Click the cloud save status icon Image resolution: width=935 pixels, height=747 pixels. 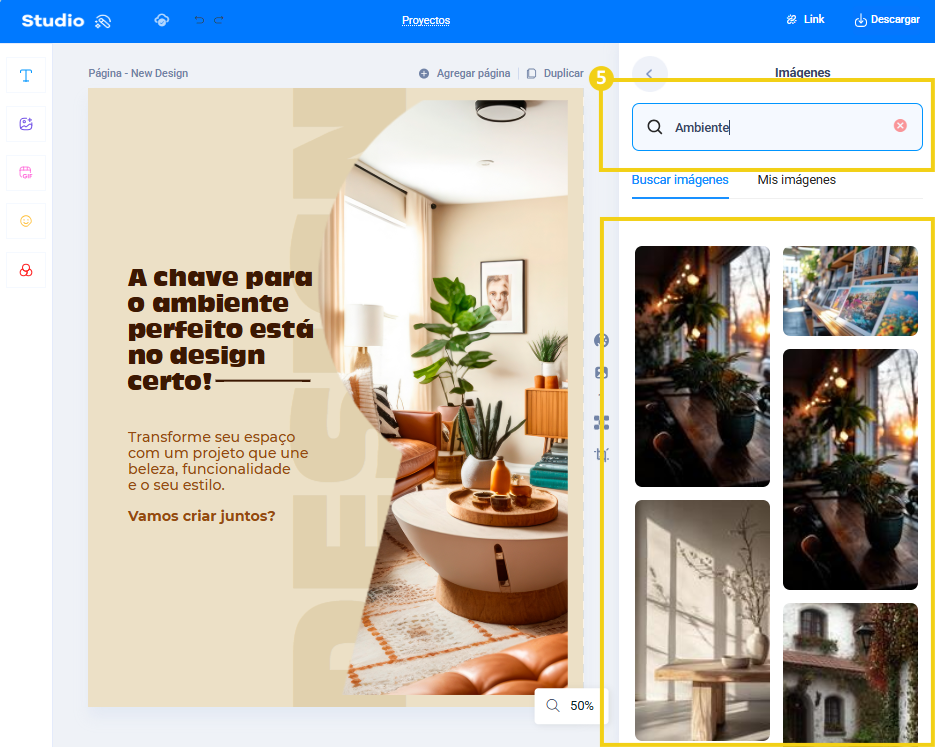162,20
